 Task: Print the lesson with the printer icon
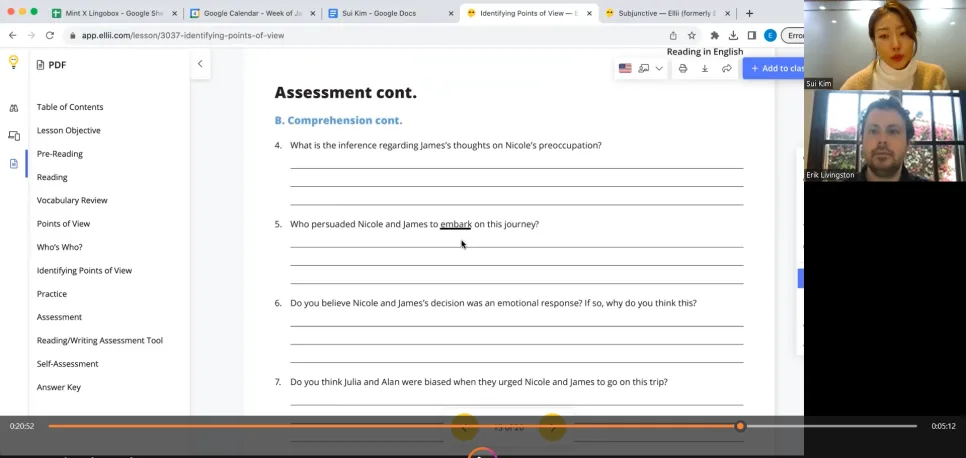tap(683, 68)
